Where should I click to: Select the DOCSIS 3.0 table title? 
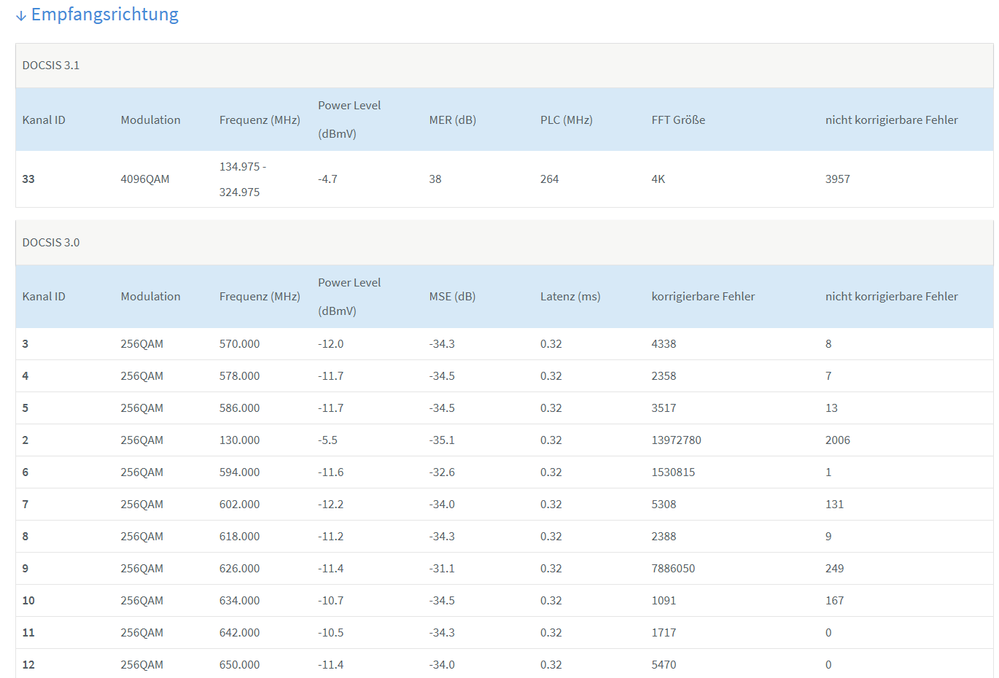click(x=51, y=242)
